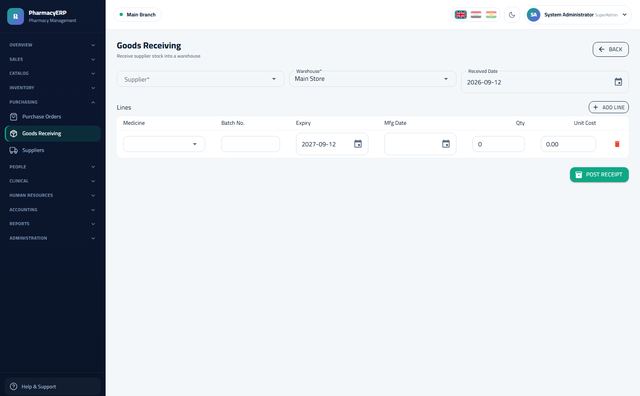Expand the People sidebar section
Screen dimensions: 640x396
click(52, 167)
